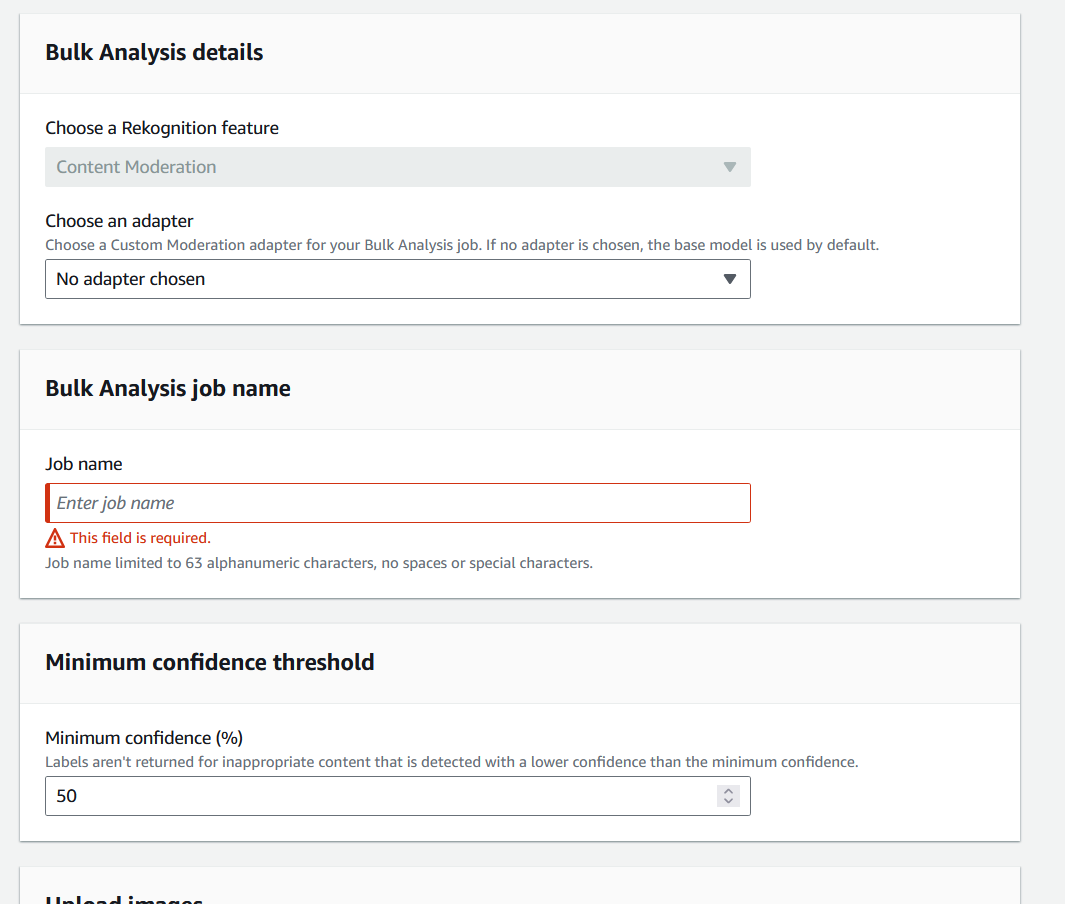Viewport: 1065px width, 905px height.
Task: Click the Rekognition feature dropdown arrow icon
Action: [x=729, y=167]
